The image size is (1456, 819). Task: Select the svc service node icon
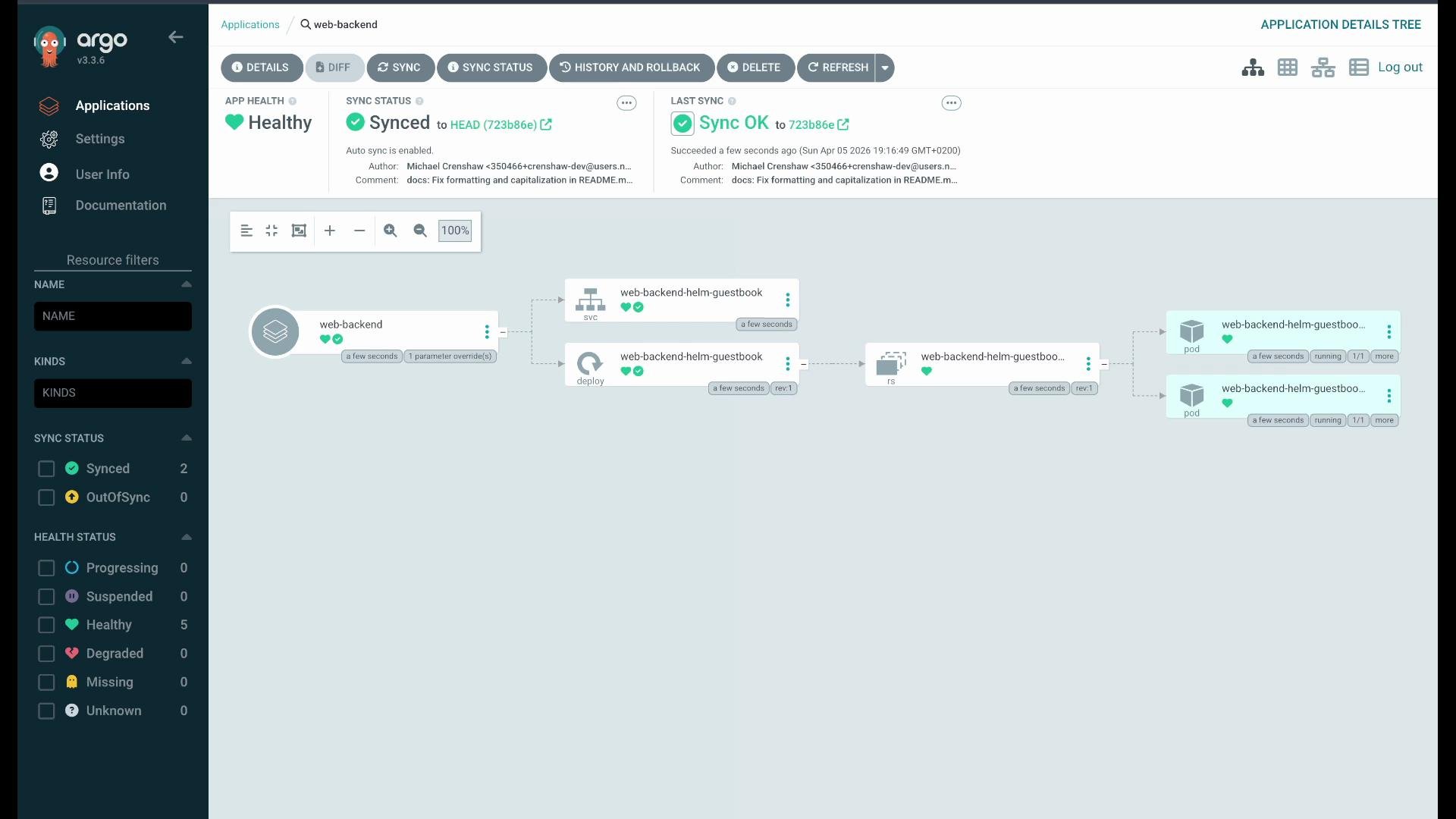tap(591, 300)
